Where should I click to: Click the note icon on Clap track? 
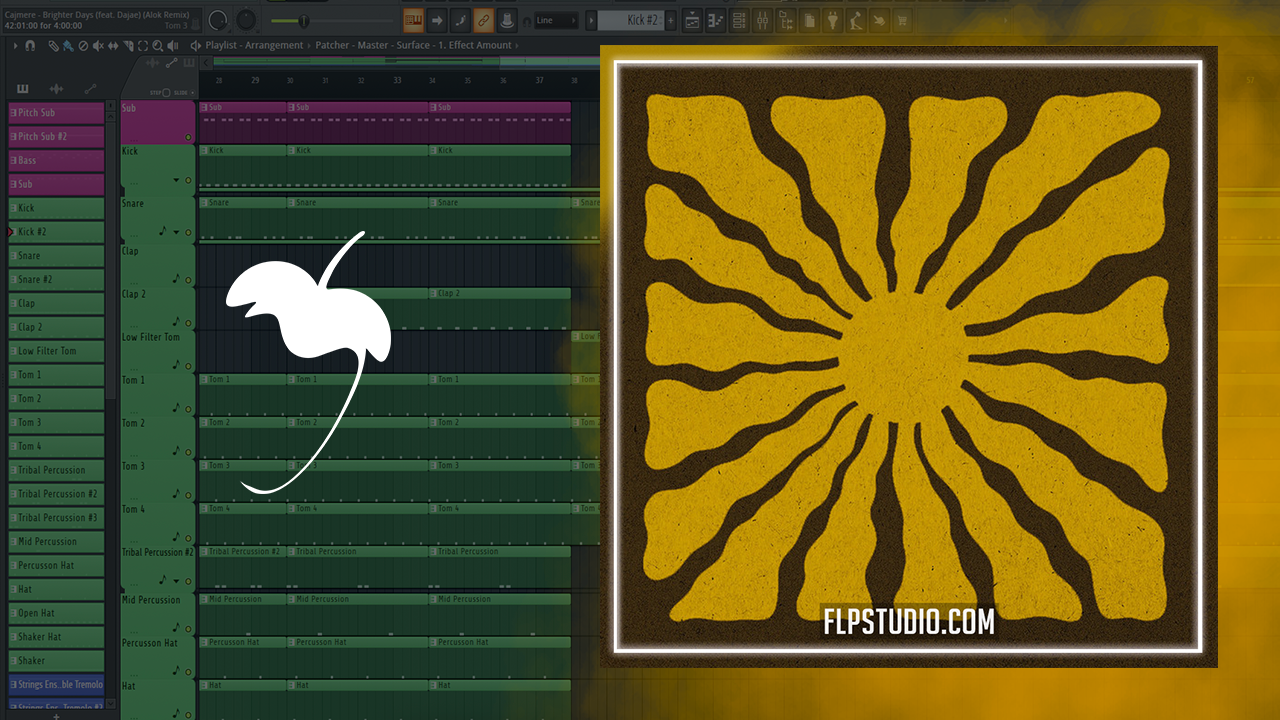[x=176, y=279]
